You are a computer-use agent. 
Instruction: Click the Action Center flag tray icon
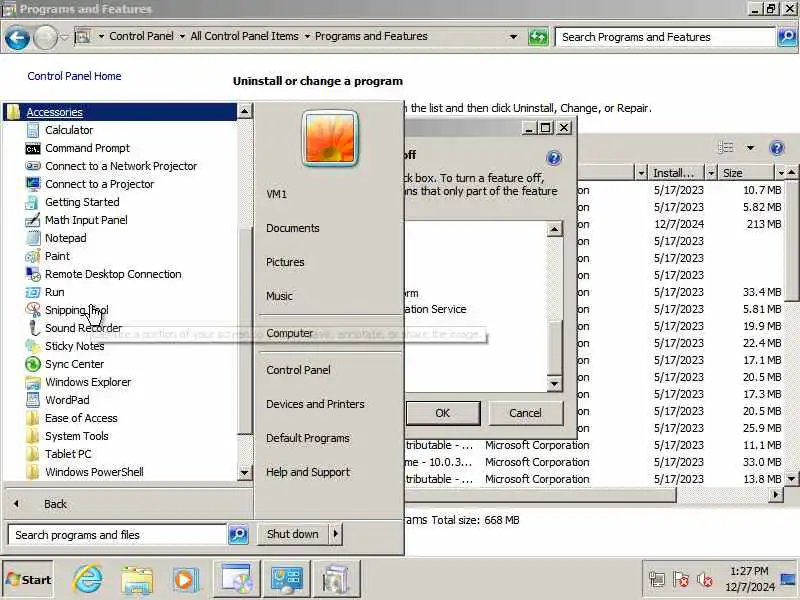[681, 580]
